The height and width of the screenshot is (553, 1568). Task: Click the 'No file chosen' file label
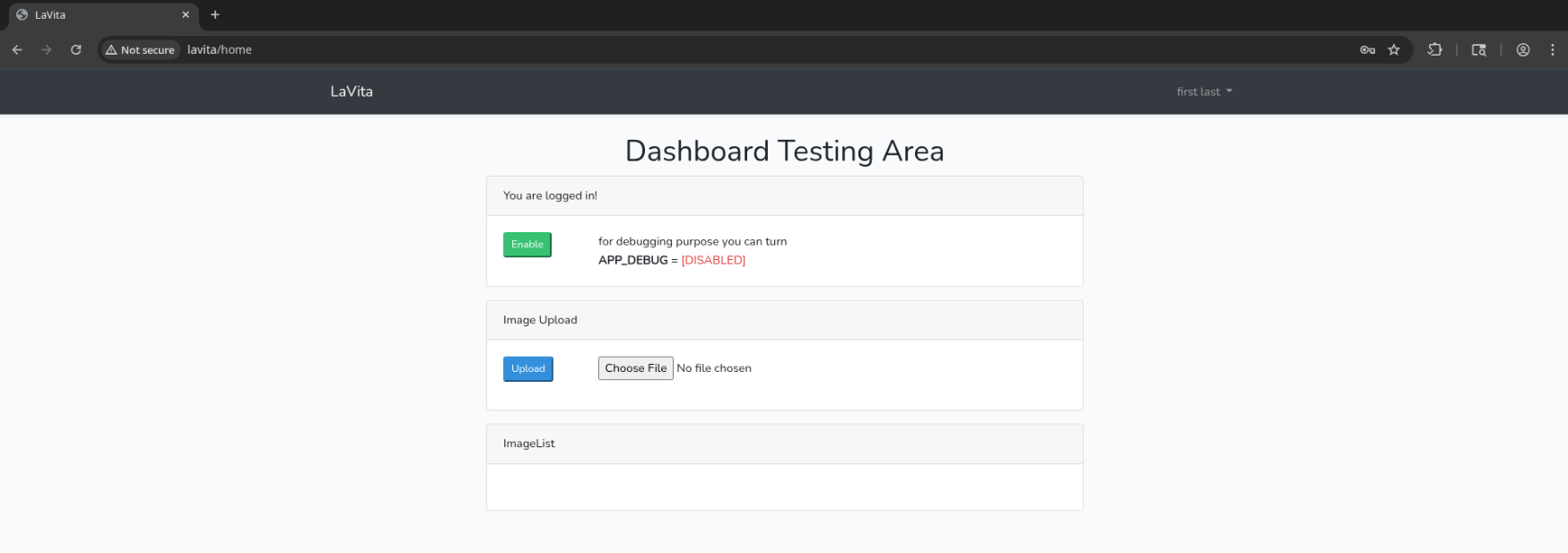pos(714,368)
